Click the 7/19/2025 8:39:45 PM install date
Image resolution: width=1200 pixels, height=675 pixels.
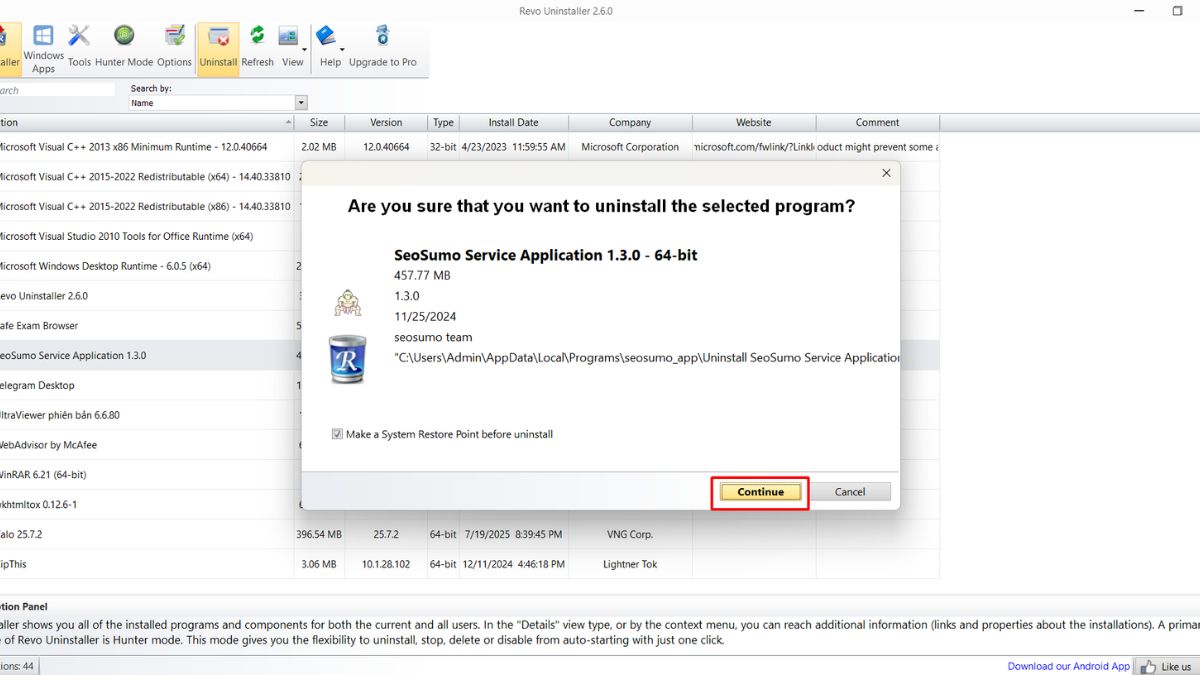(x=514, y=534)
